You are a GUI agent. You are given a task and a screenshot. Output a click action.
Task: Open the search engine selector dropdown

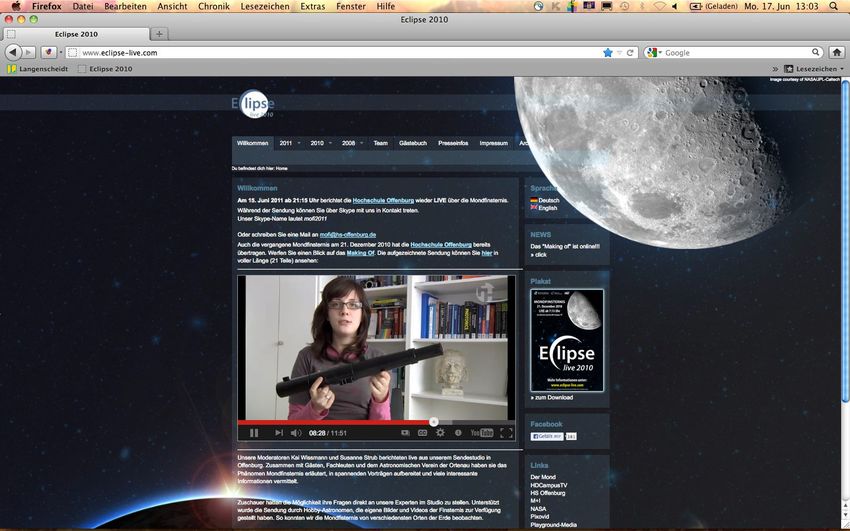653,53
